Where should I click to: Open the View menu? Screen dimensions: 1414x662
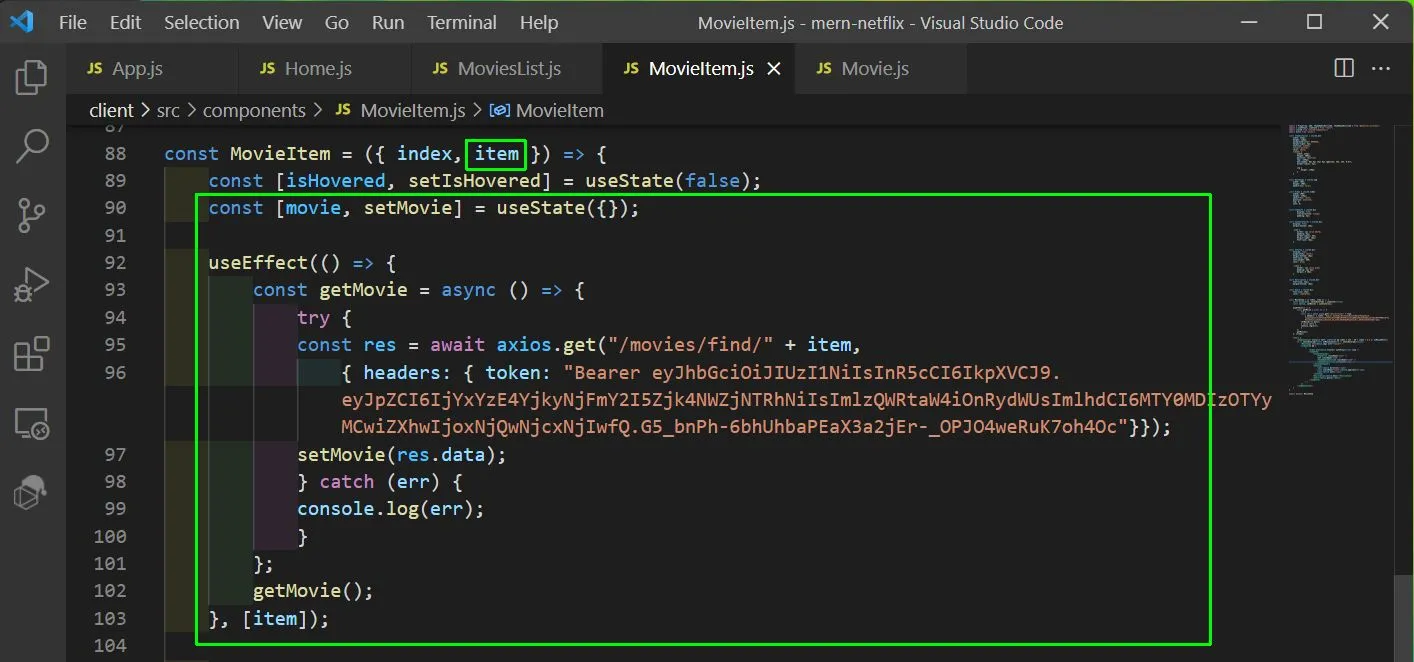point(282,22)
